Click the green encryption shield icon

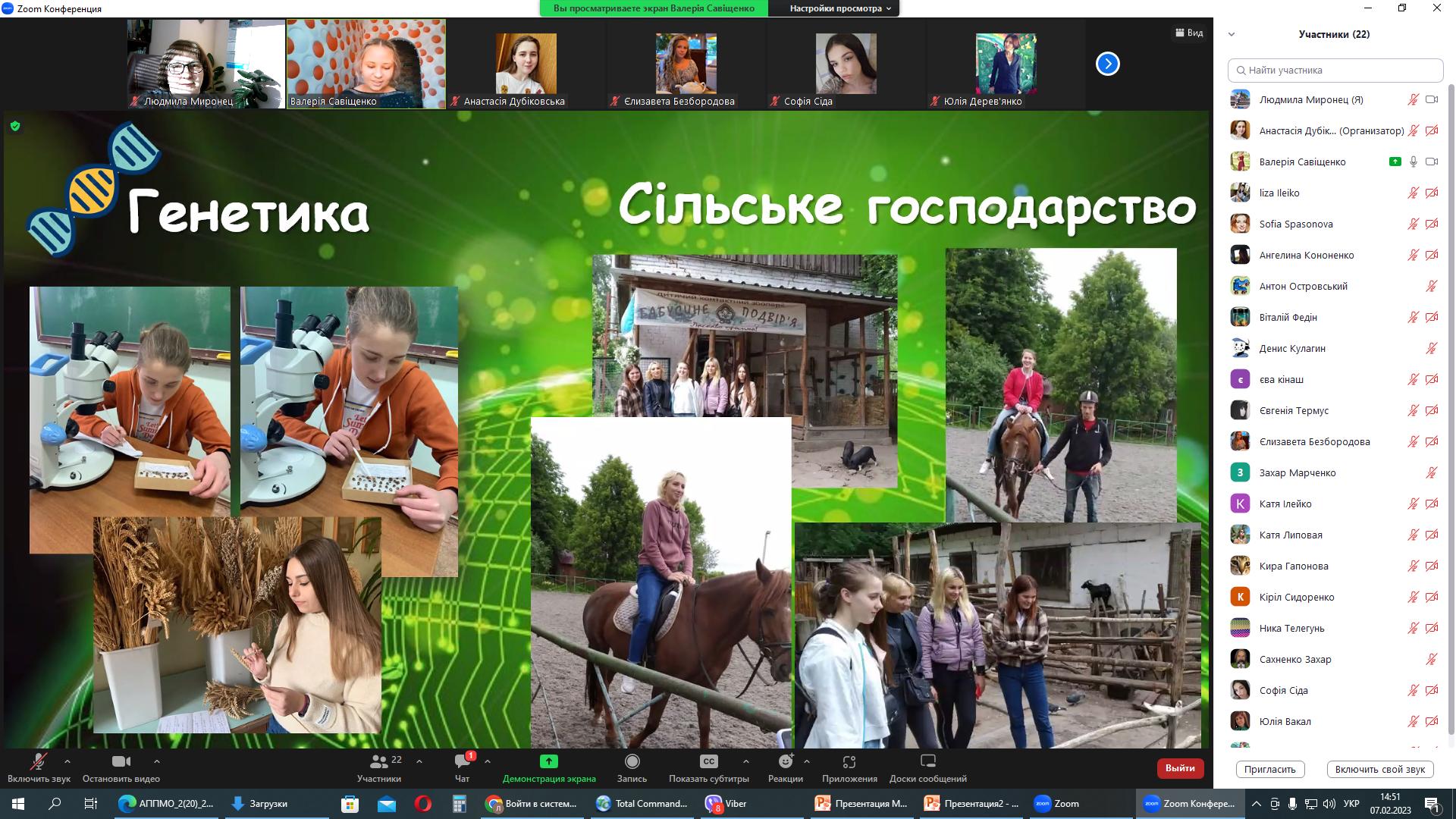click(15, 127)
